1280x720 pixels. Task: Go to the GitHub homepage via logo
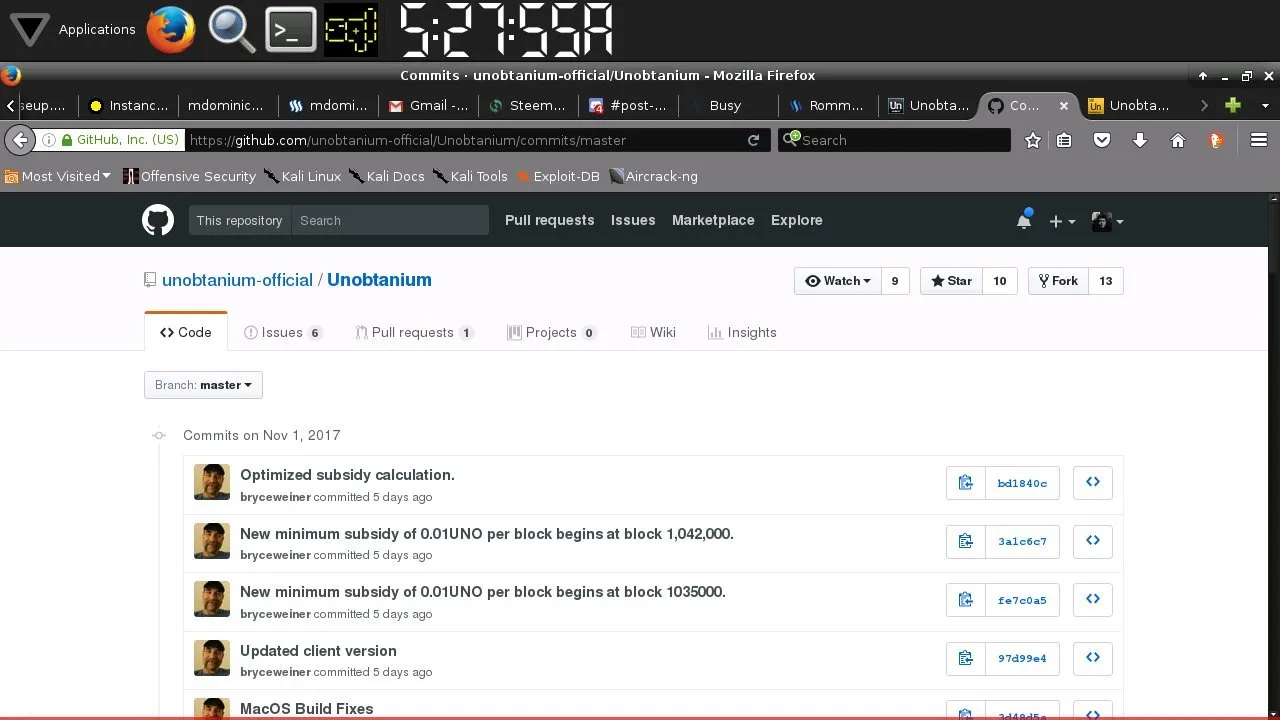[158, 220]
